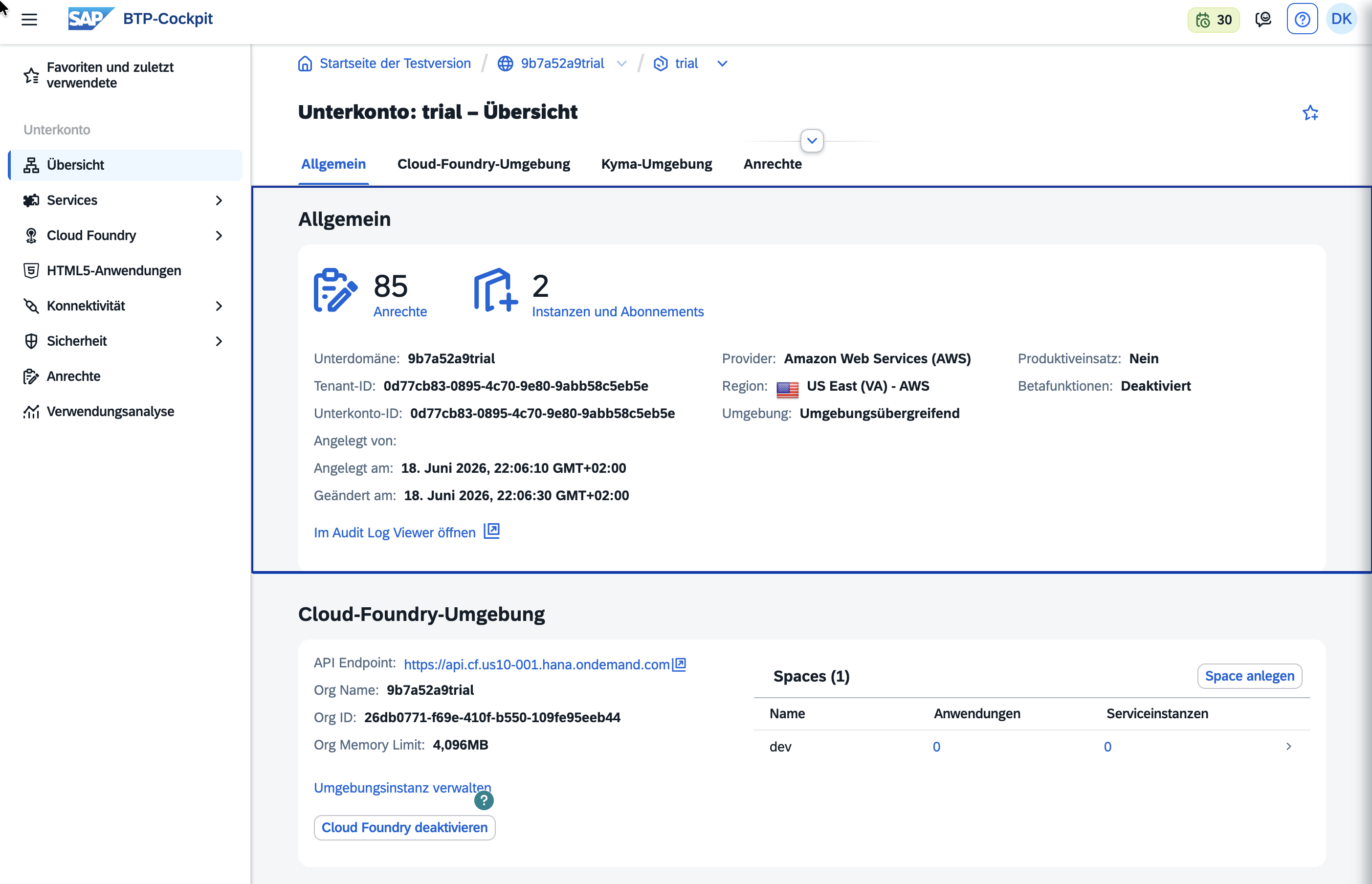Click the subaccount icon before trial breadcrumb
This screenshot has height=884, width=1372.
pos(661,63)
